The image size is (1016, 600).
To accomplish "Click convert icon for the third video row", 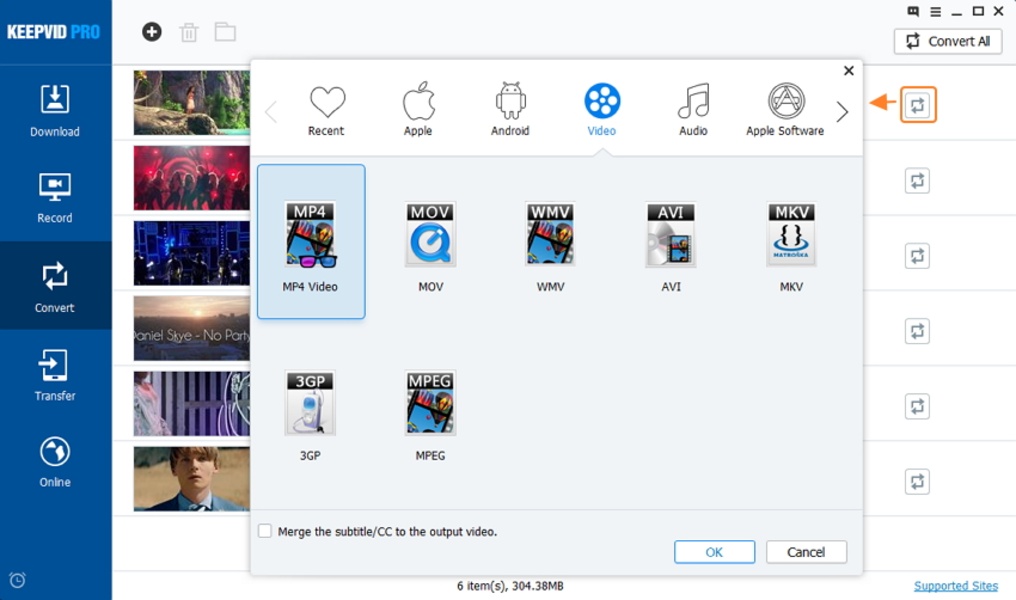I will point(918,256).
